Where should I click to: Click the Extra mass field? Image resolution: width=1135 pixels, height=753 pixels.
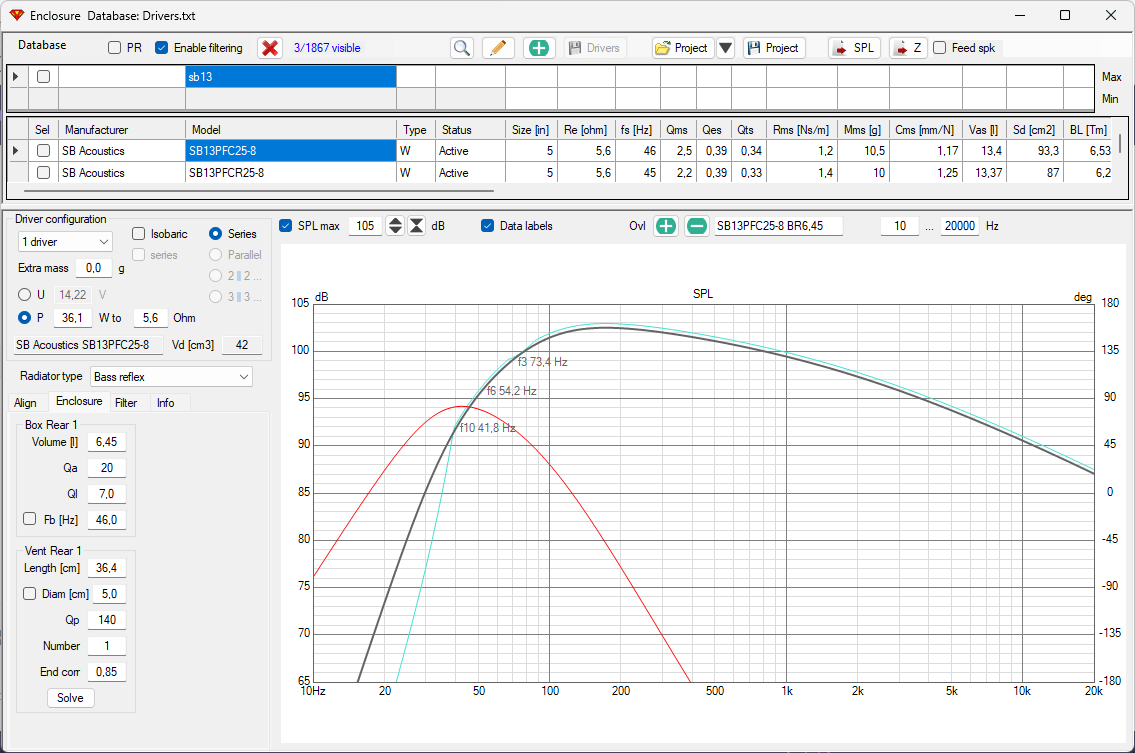(94, 268)
